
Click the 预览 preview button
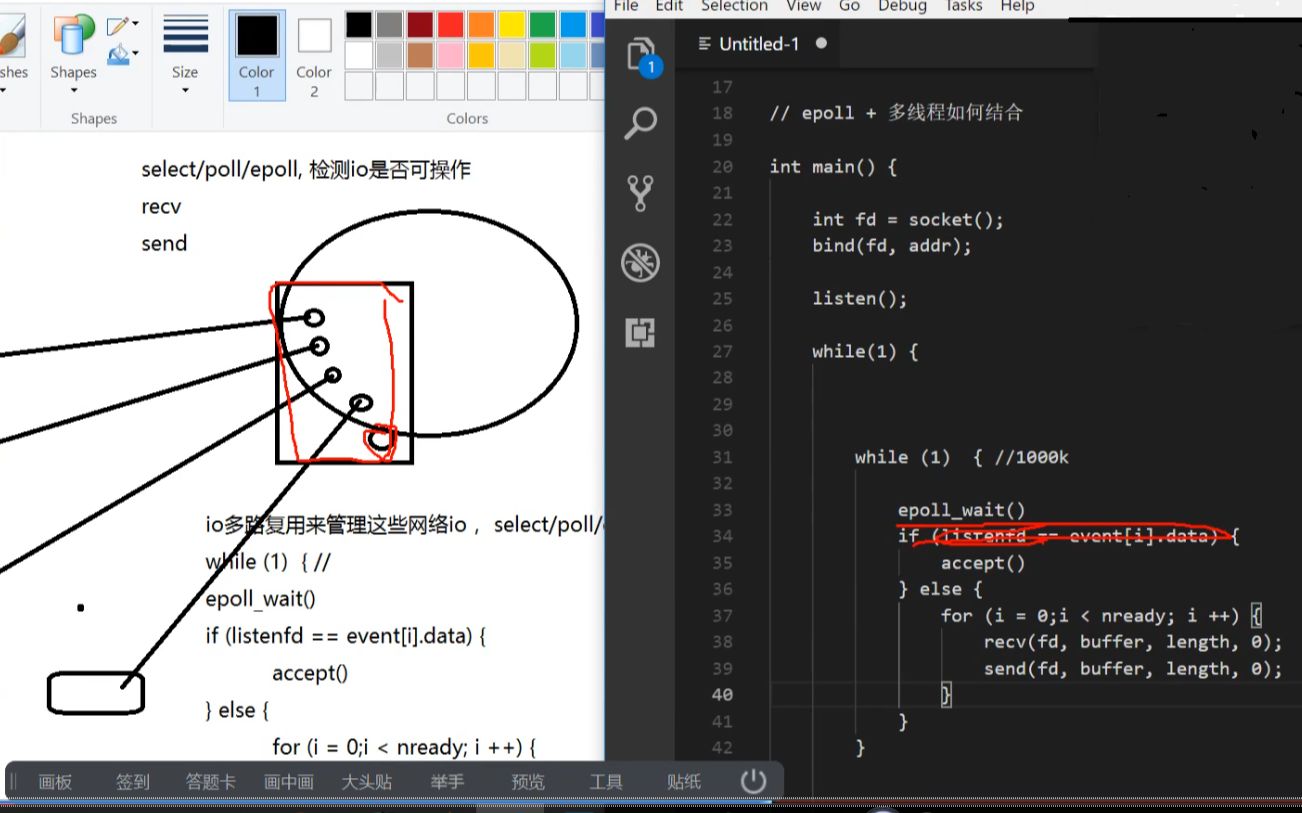[x=527, y=781]
